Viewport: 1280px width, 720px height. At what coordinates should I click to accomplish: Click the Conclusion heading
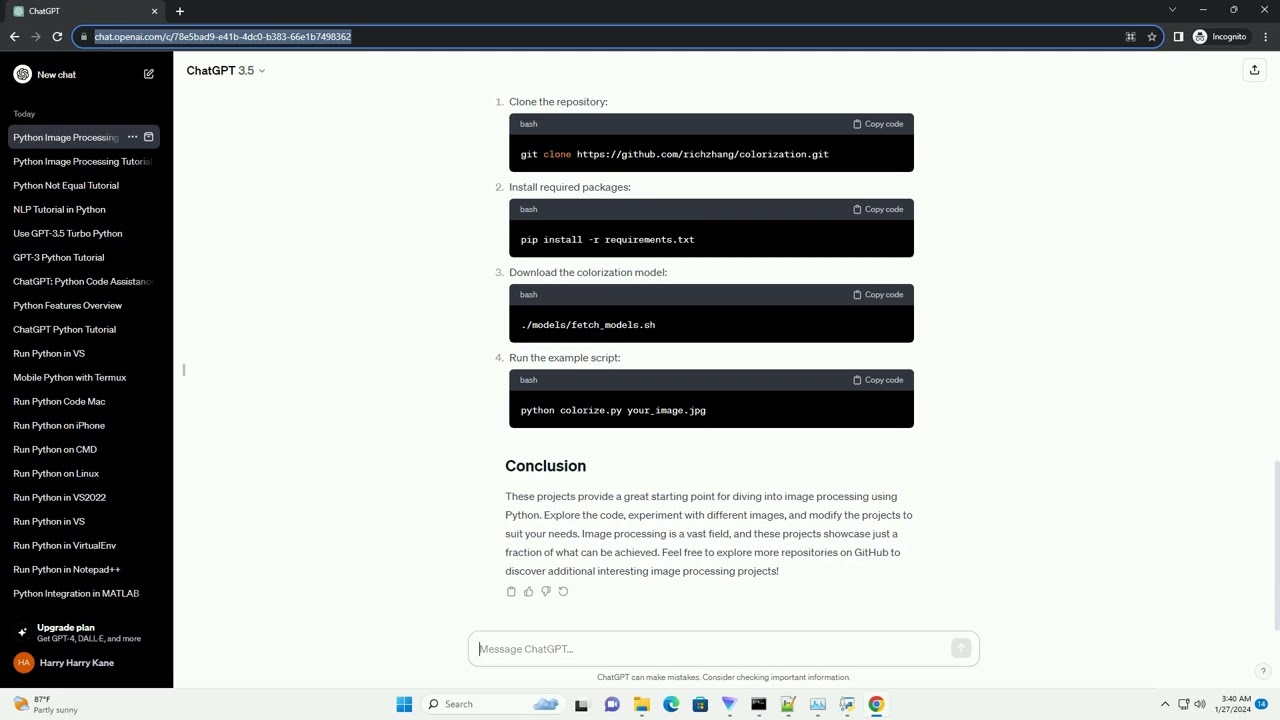pyautogui.click(x=545, y=466)
